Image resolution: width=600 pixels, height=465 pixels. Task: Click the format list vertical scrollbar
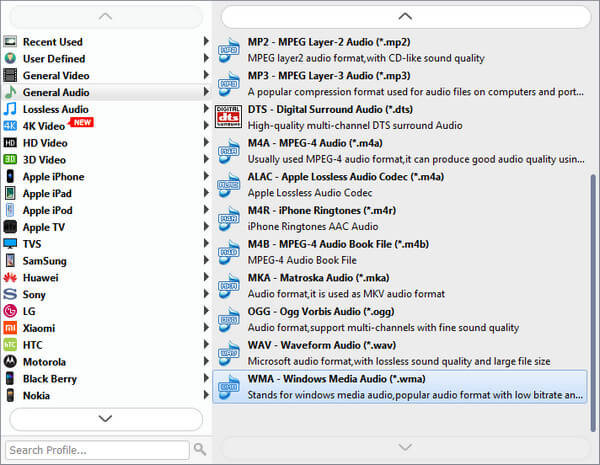tap(593, 280)
